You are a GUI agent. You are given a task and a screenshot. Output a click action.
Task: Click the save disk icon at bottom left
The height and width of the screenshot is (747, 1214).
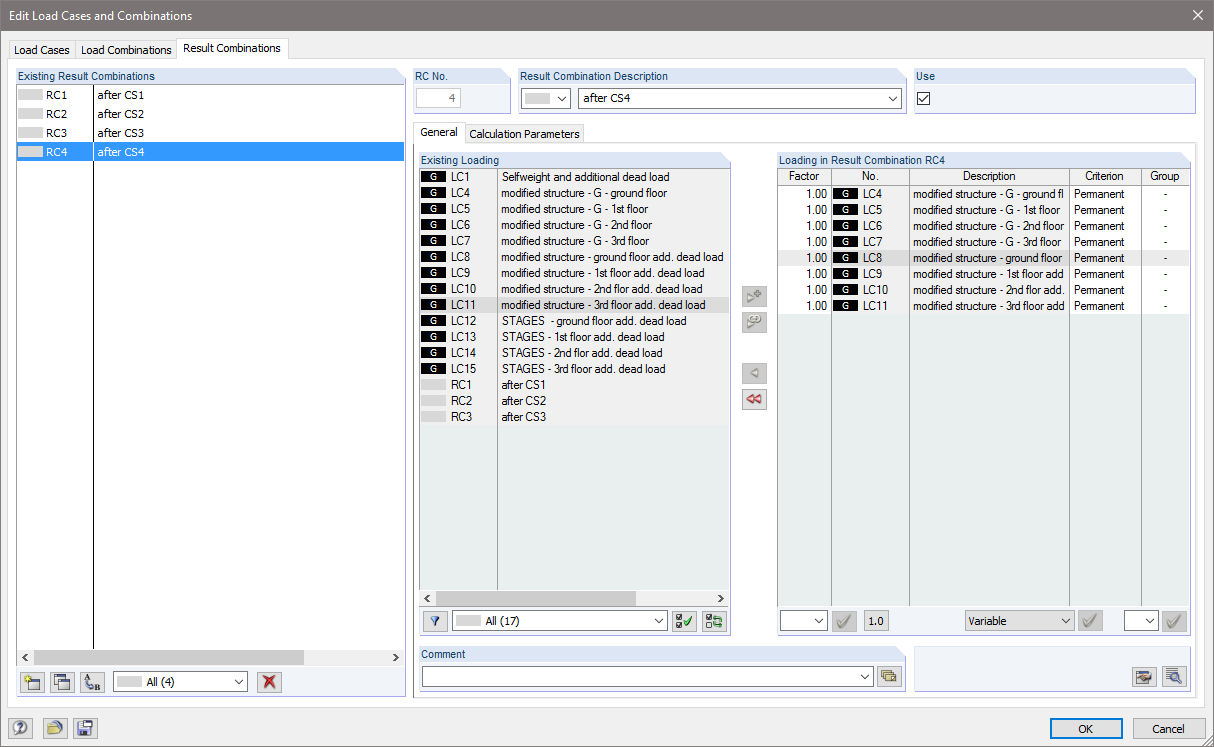click(x=85, y=728)
